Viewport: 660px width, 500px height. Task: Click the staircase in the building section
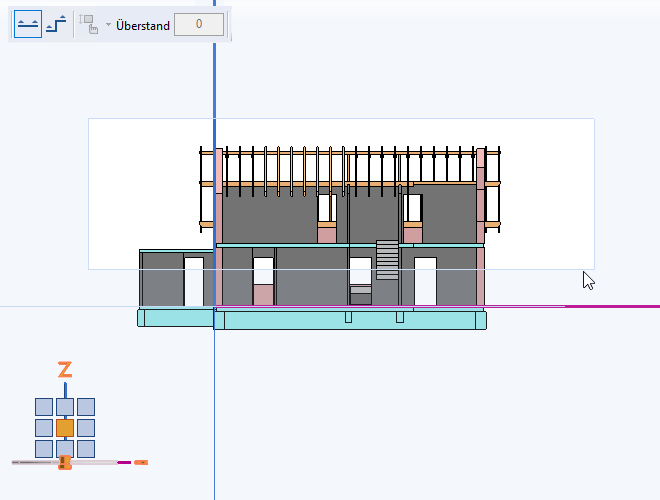pyautogui.click(x=387, y=260)
